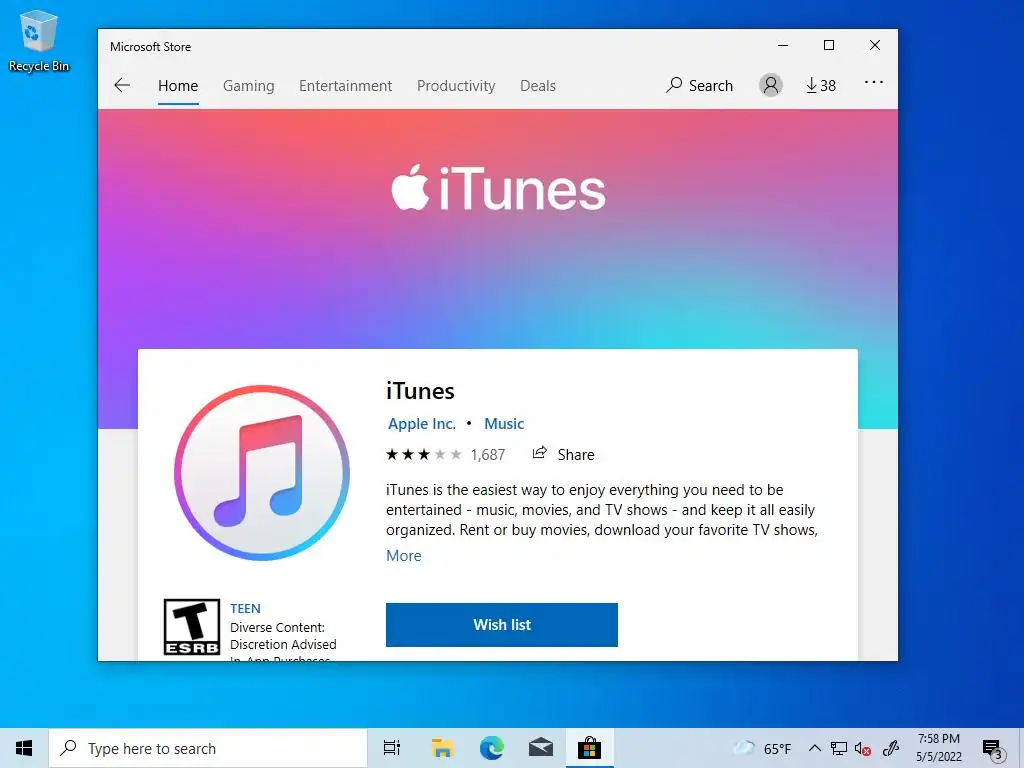Open the TEEN rating link

pyautogui.click(x=245, y=609)
